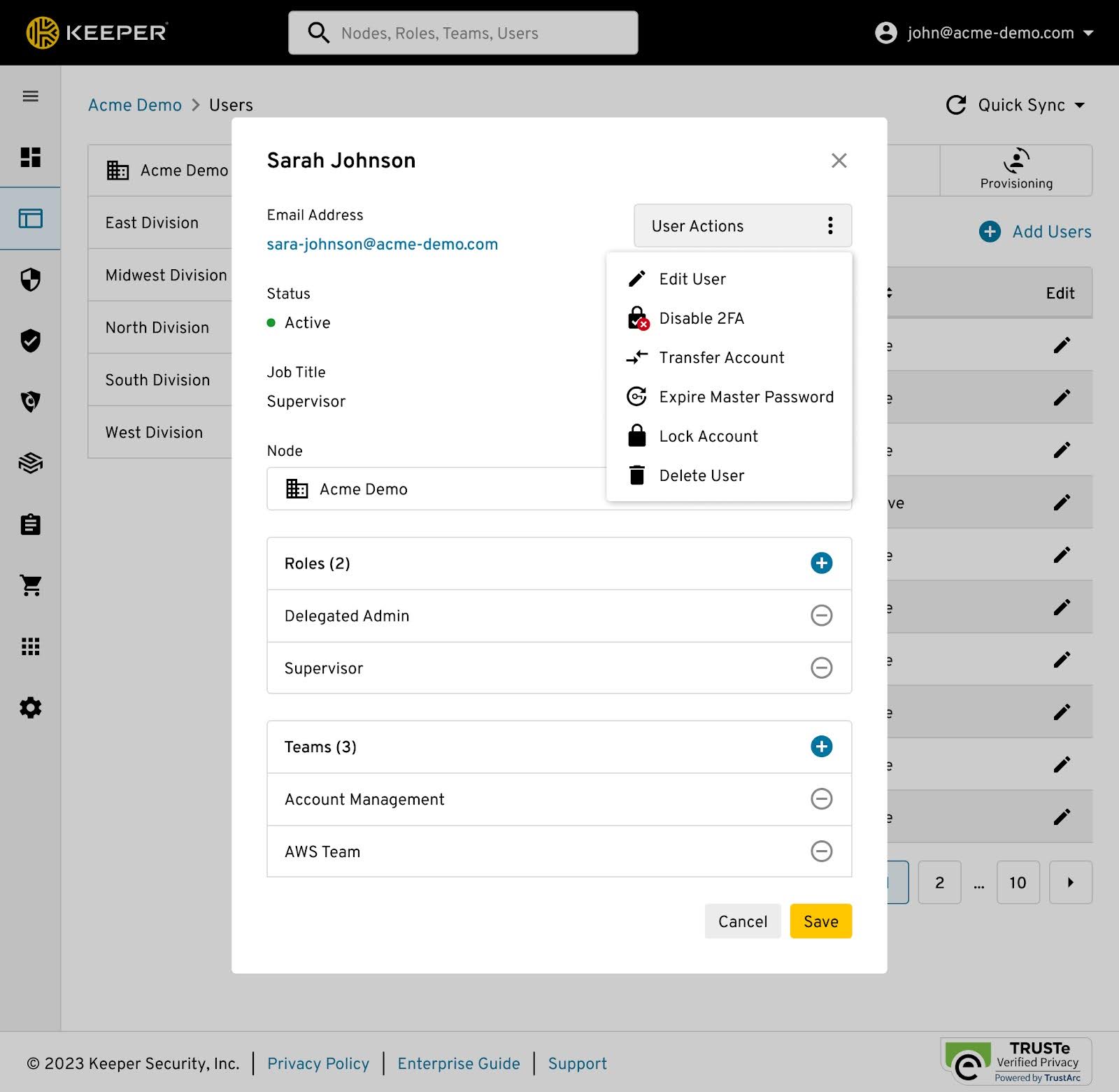Click the clipboard reports icon in sidebar
This screenshot has height=1092, width=1119.
[30, 524]
